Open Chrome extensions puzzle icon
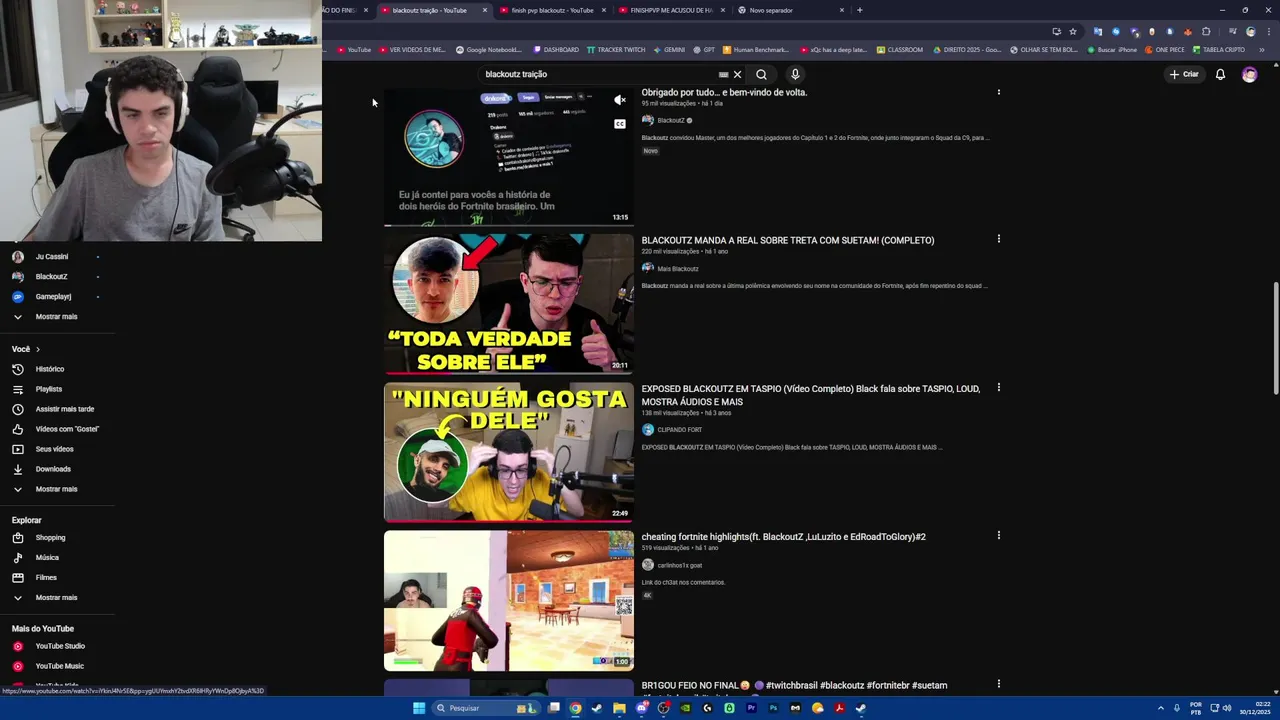This screenshot has width=1280, height=720. (x=1206, y=31)
